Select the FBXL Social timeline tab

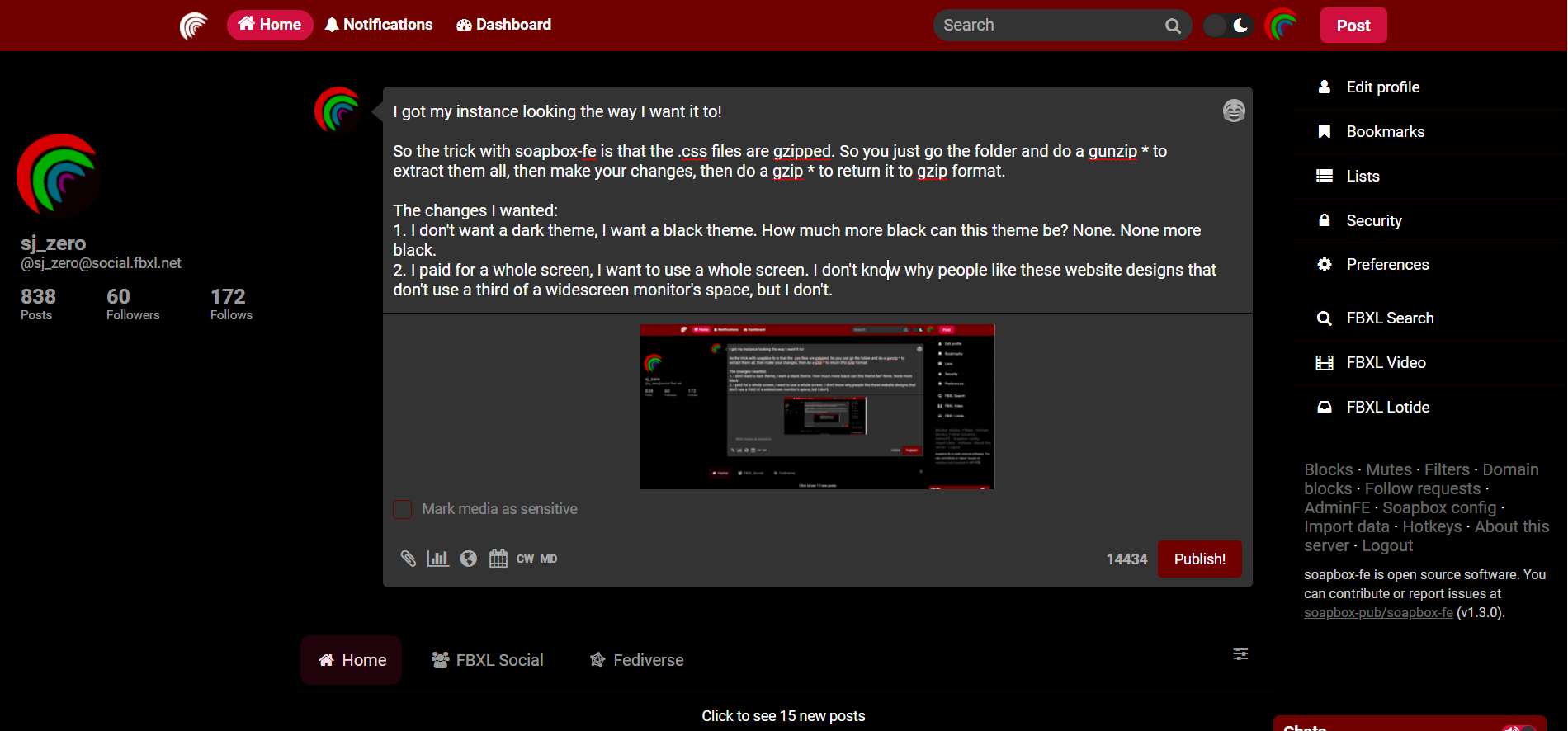488,660
